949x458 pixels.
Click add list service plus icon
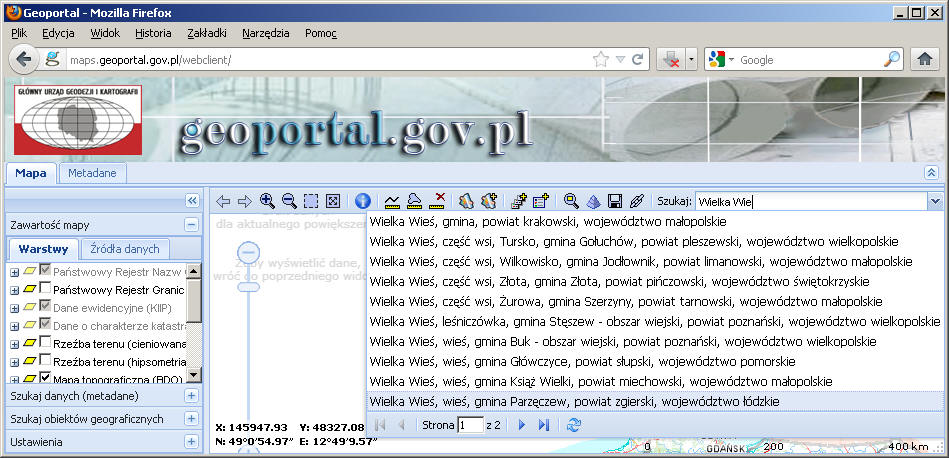(540, 201)
